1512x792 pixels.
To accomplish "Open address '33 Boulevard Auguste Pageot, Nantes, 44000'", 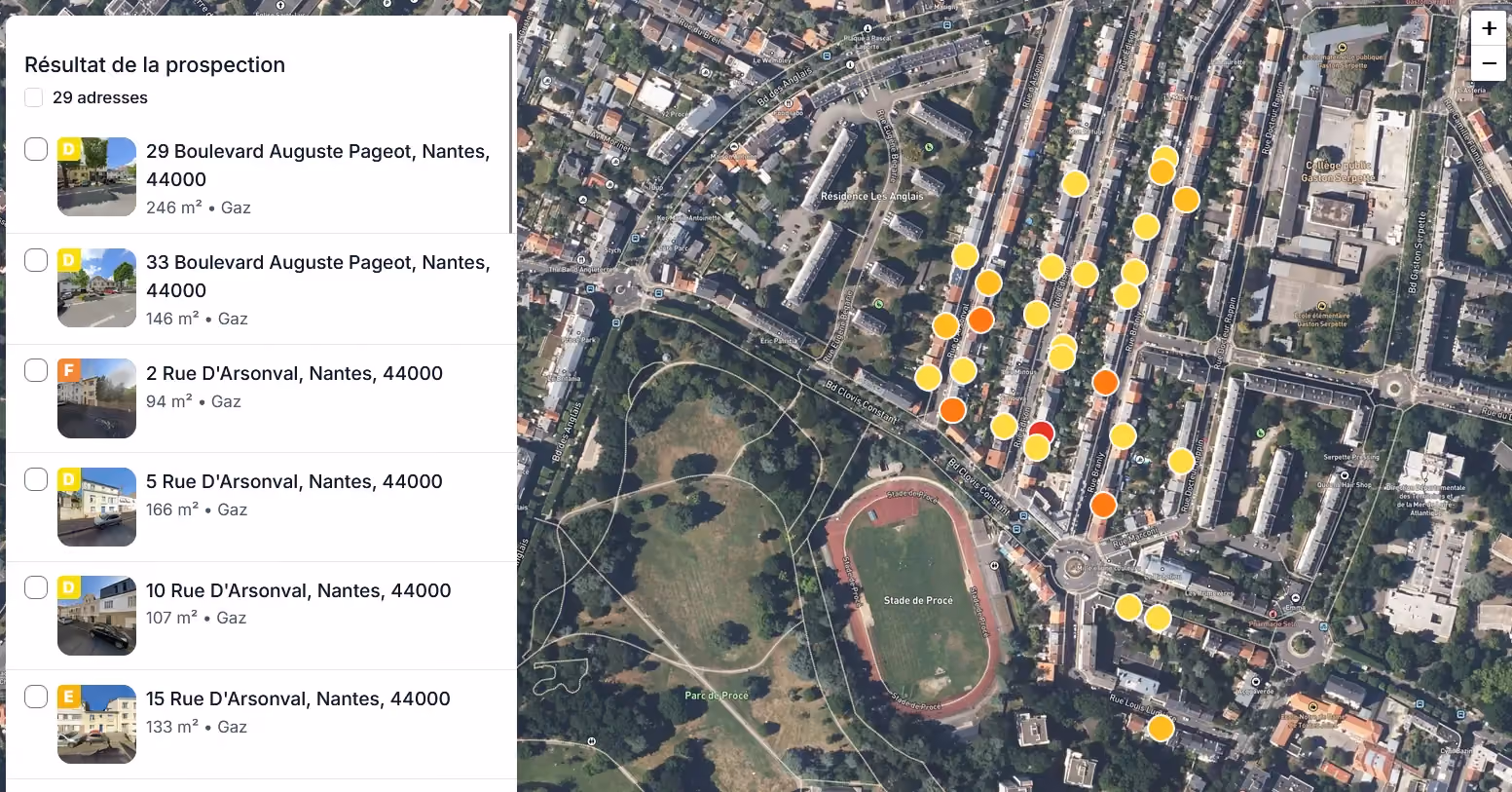I will click(x=318, y=277).
